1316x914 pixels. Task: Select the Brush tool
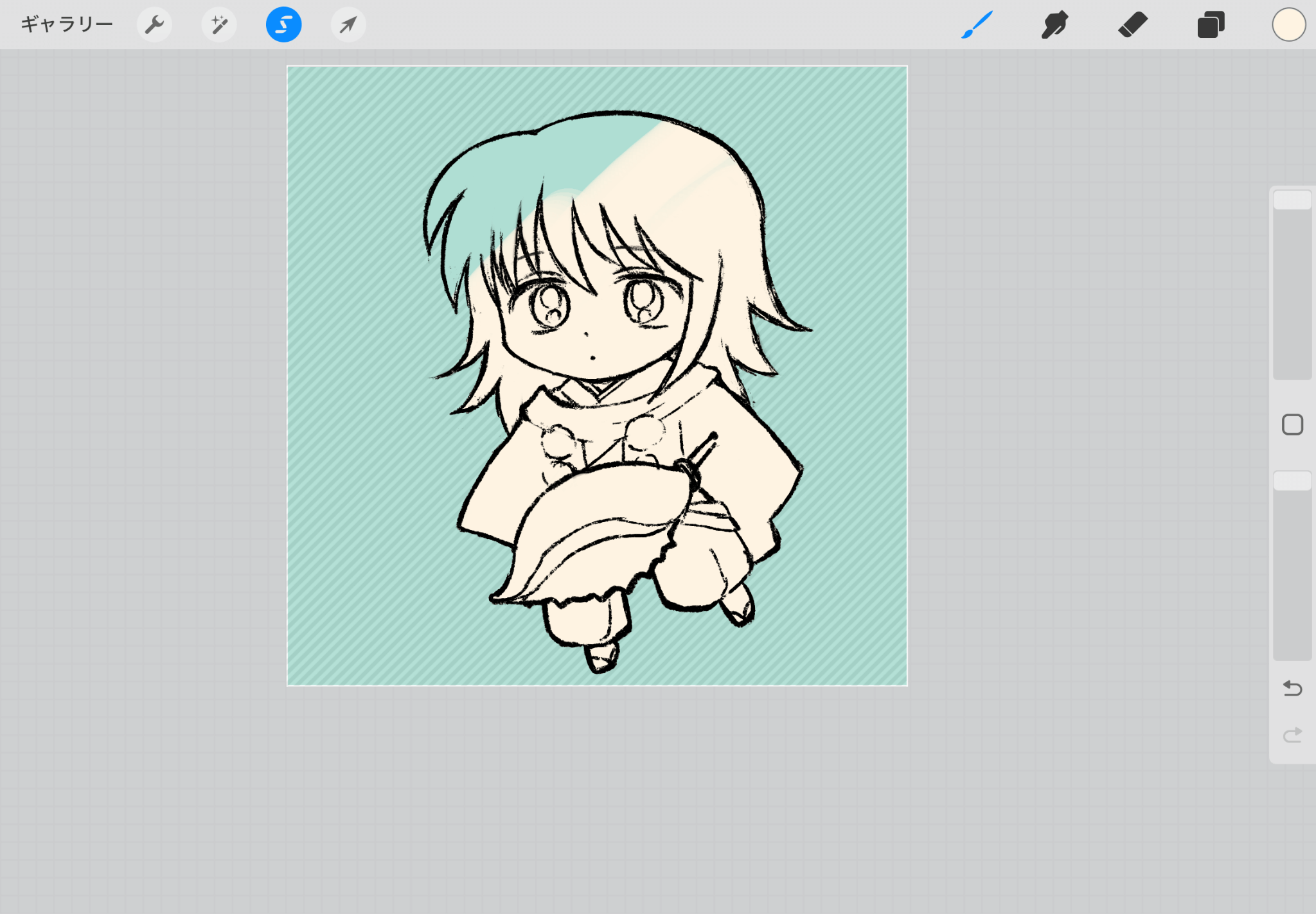977,25
